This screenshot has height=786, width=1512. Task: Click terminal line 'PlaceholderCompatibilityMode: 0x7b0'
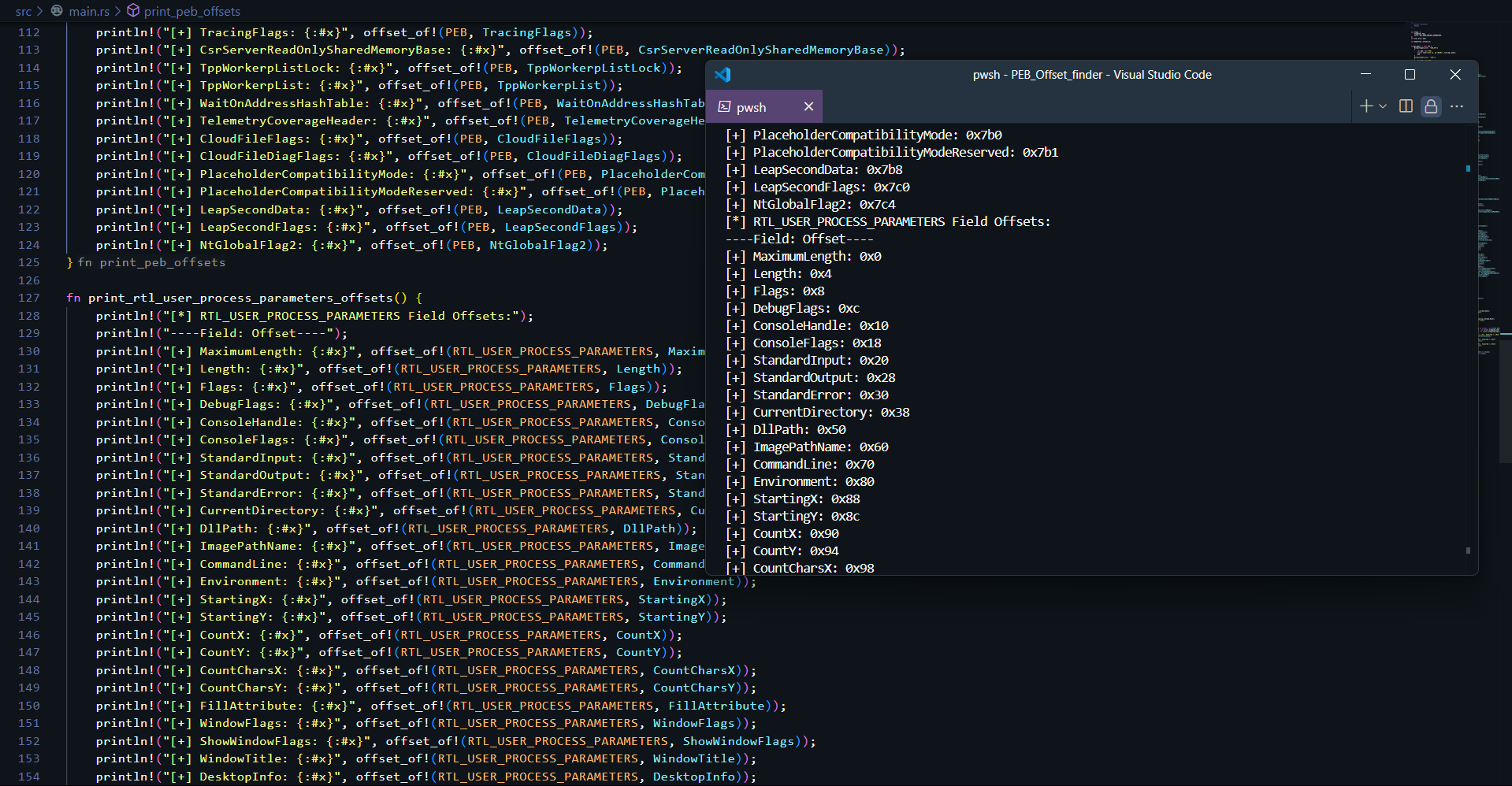[864, 135]
